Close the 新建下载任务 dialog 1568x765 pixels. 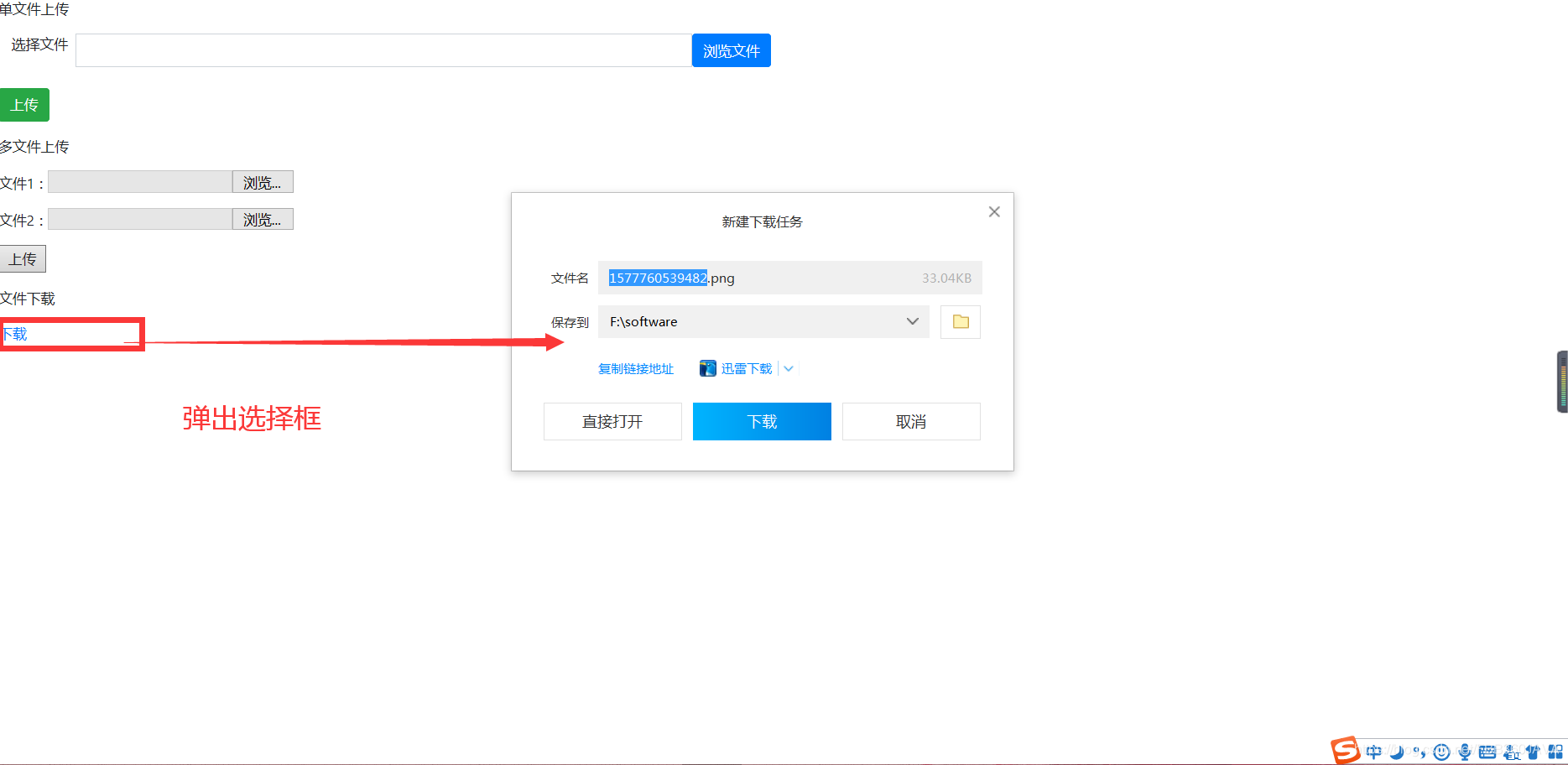pyautogui.click(x=994, y=211)
